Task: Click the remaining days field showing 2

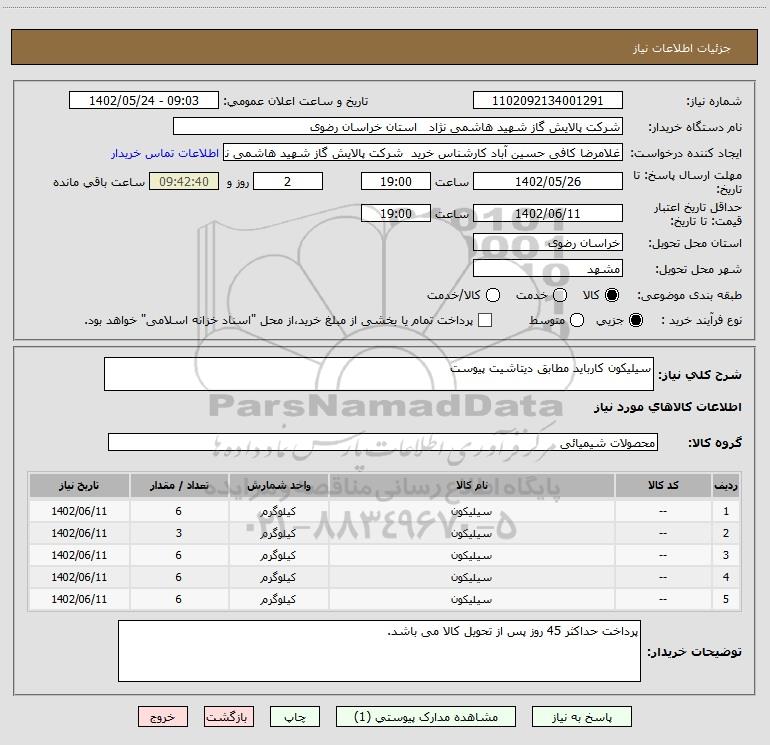Action: [x=288, y=181]
